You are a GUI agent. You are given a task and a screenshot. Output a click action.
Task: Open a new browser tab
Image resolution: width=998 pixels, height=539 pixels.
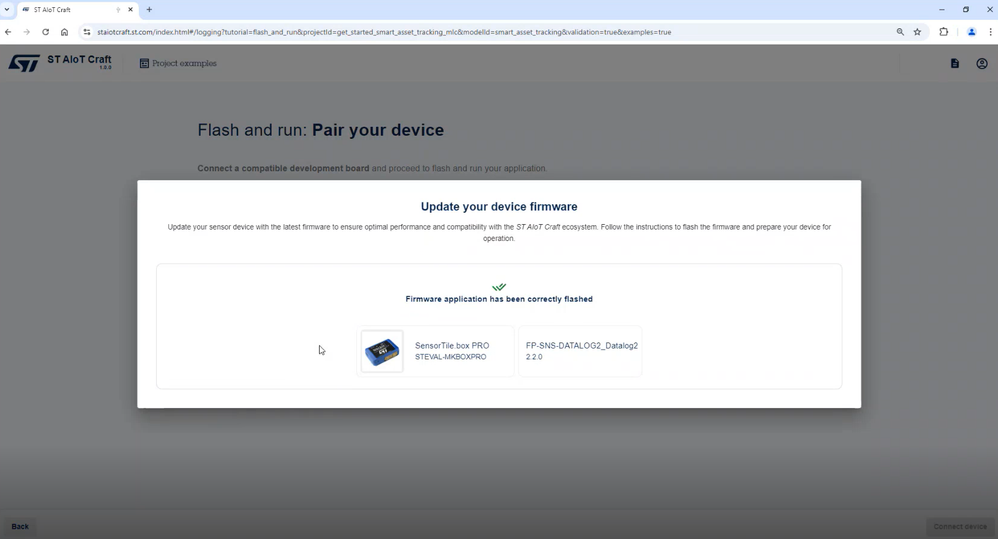coord(149,10)
